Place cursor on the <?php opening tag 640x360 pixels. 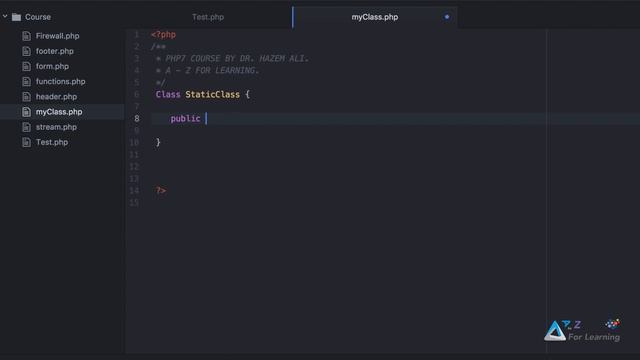tap(163, 35)
